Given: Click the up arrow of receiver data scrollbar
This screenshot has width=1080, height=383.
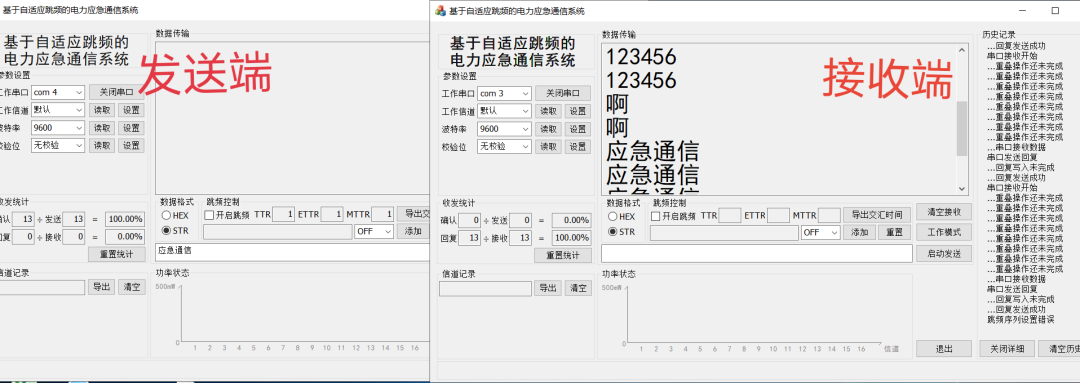Looking at the screenshot, I should pos(962,50).
